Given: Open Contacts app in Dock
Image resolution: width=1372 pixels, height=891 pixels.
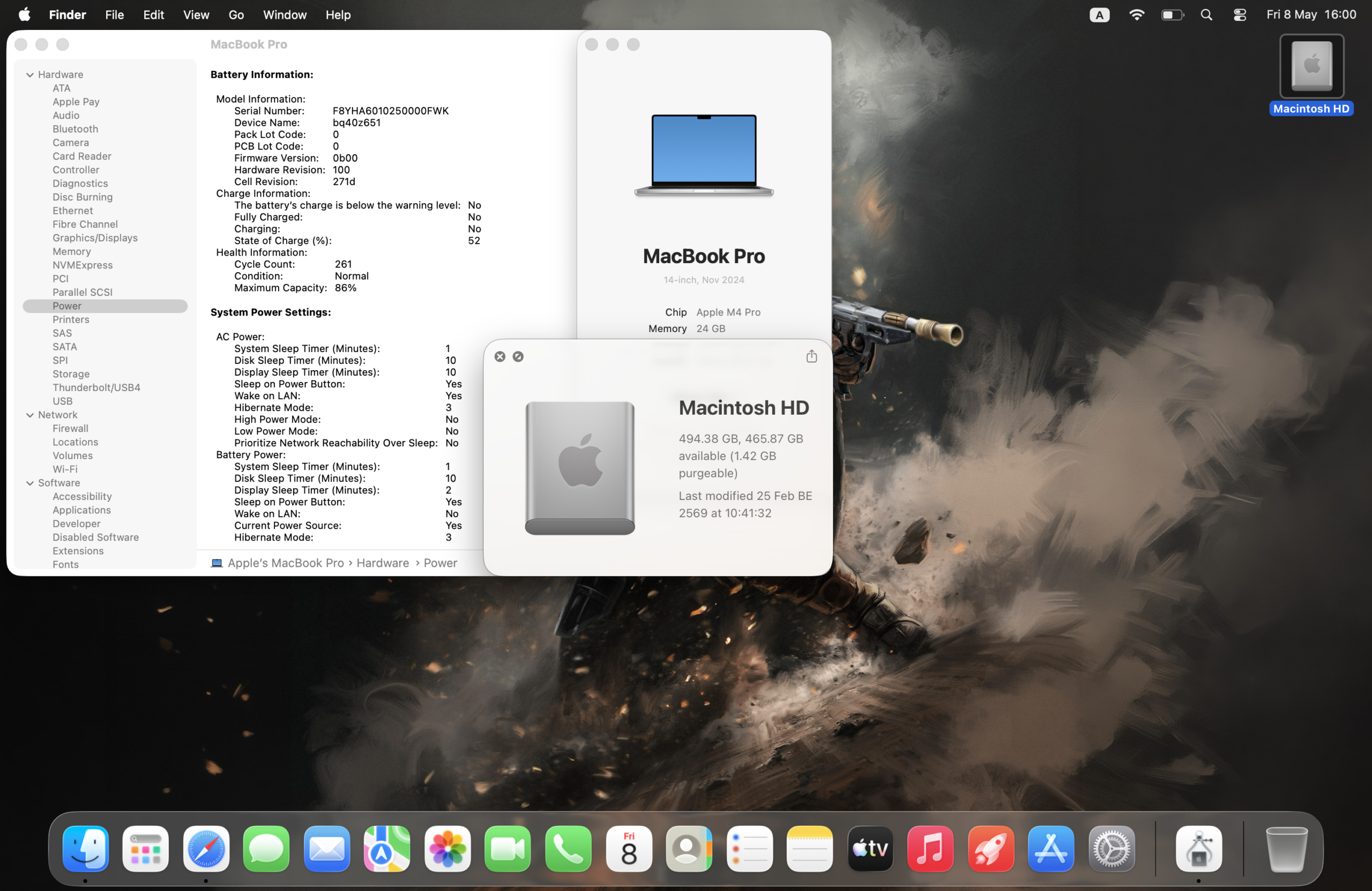Looking at the screenshot, I should point(689,848).
